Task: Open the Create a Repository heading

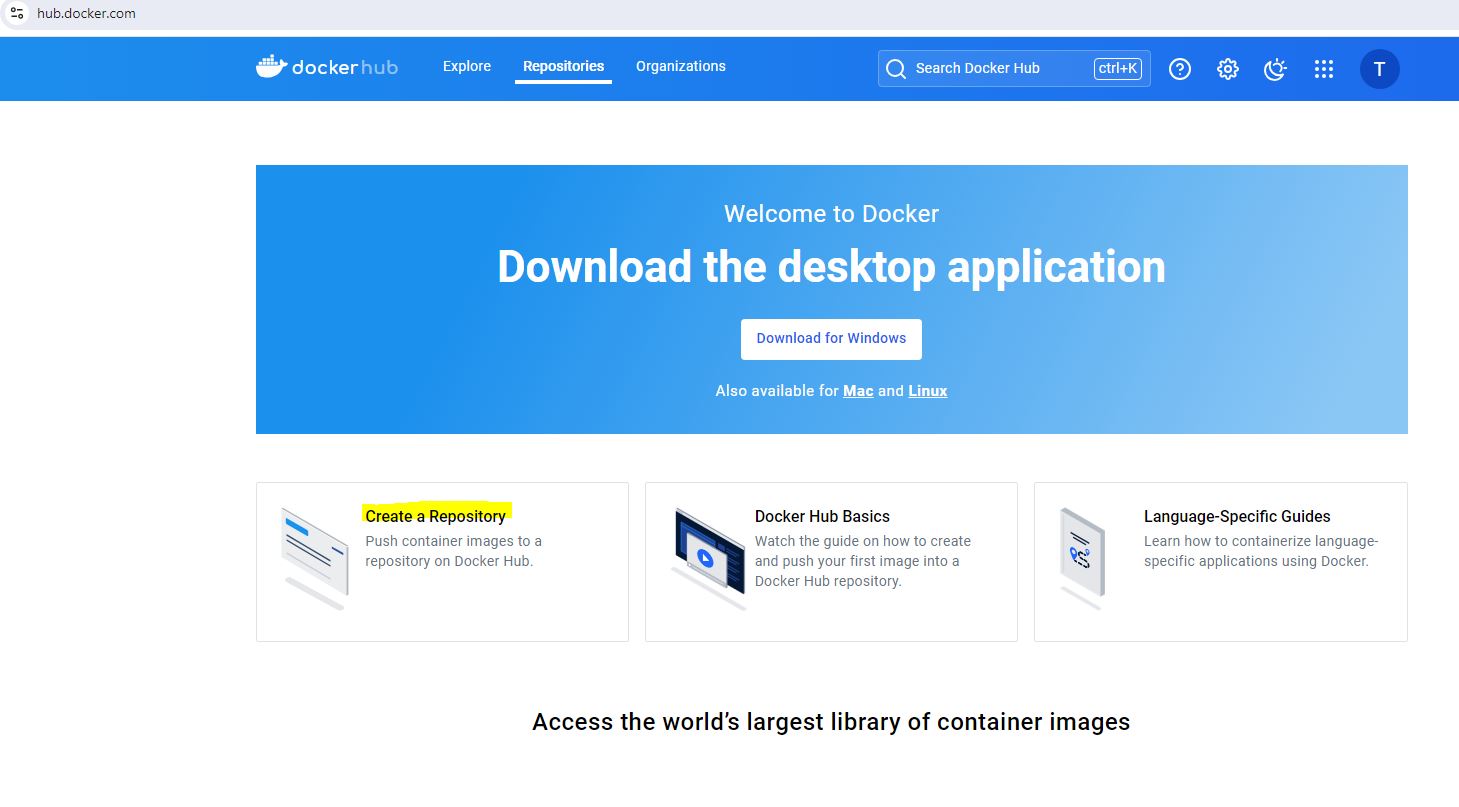Action: click(435, 516)
